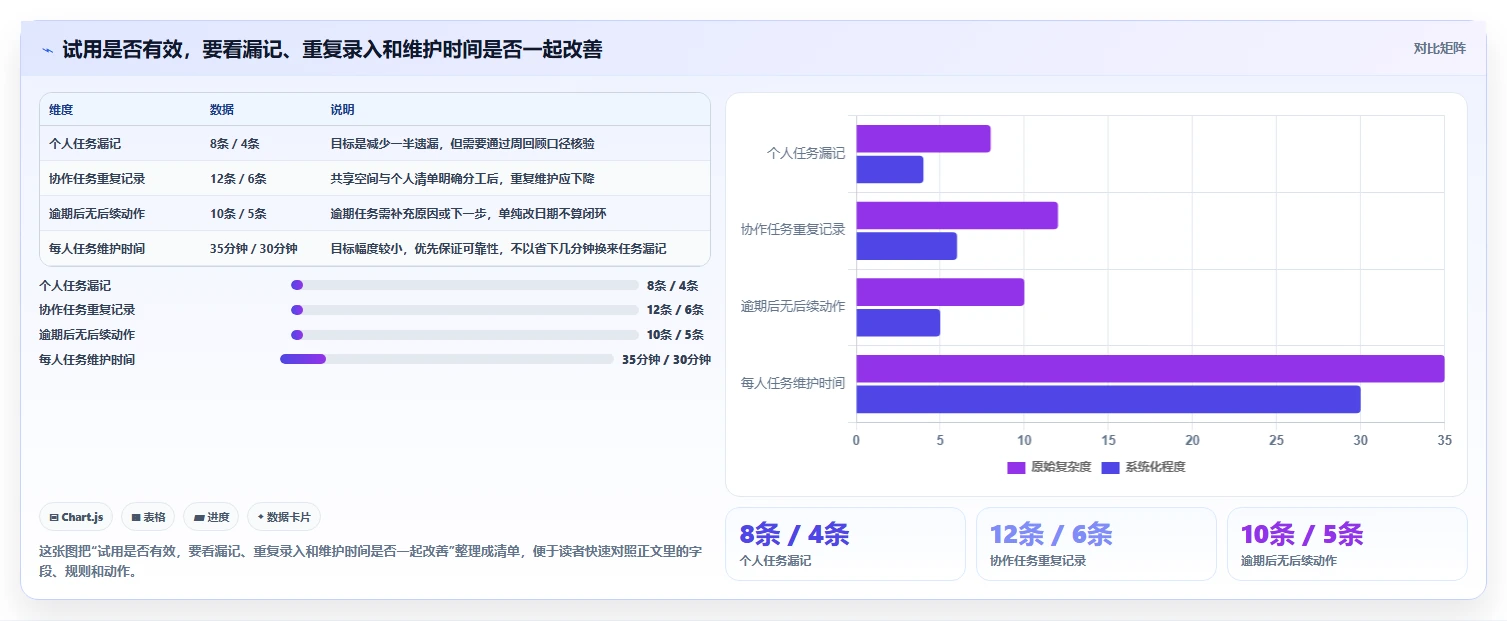The width and height of the screenshot is (1507, 621).
Task: Select the Chart.js tag chip
Action: coord(76,517)
